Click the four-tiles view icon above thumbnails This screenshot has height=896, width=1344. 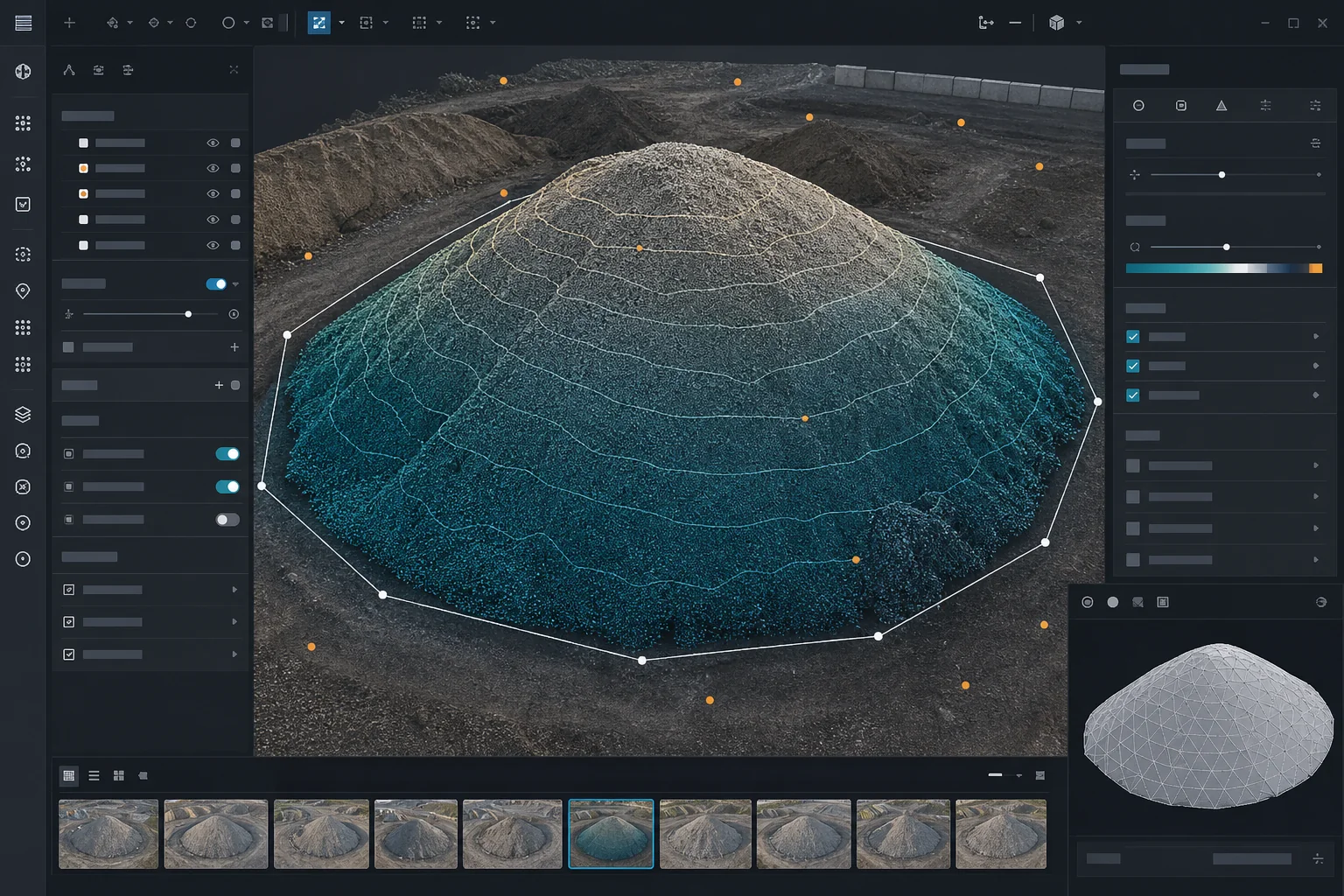coord(119,776)
